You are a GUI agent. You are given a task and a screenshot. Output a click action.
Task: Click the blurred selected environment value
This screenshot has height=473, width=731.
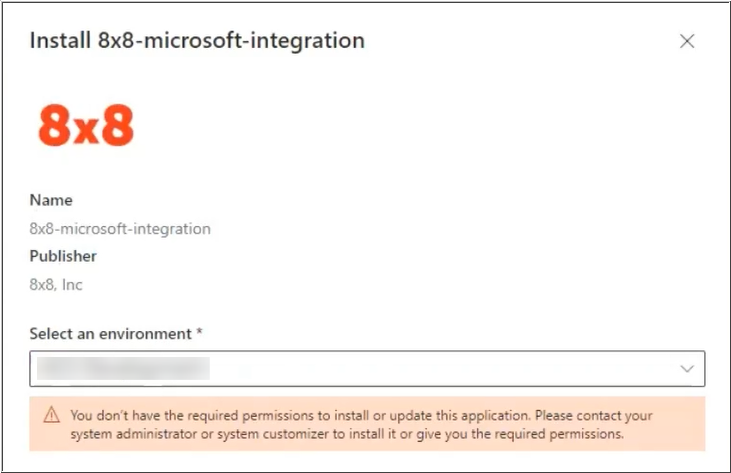click(x=123, y=369)
